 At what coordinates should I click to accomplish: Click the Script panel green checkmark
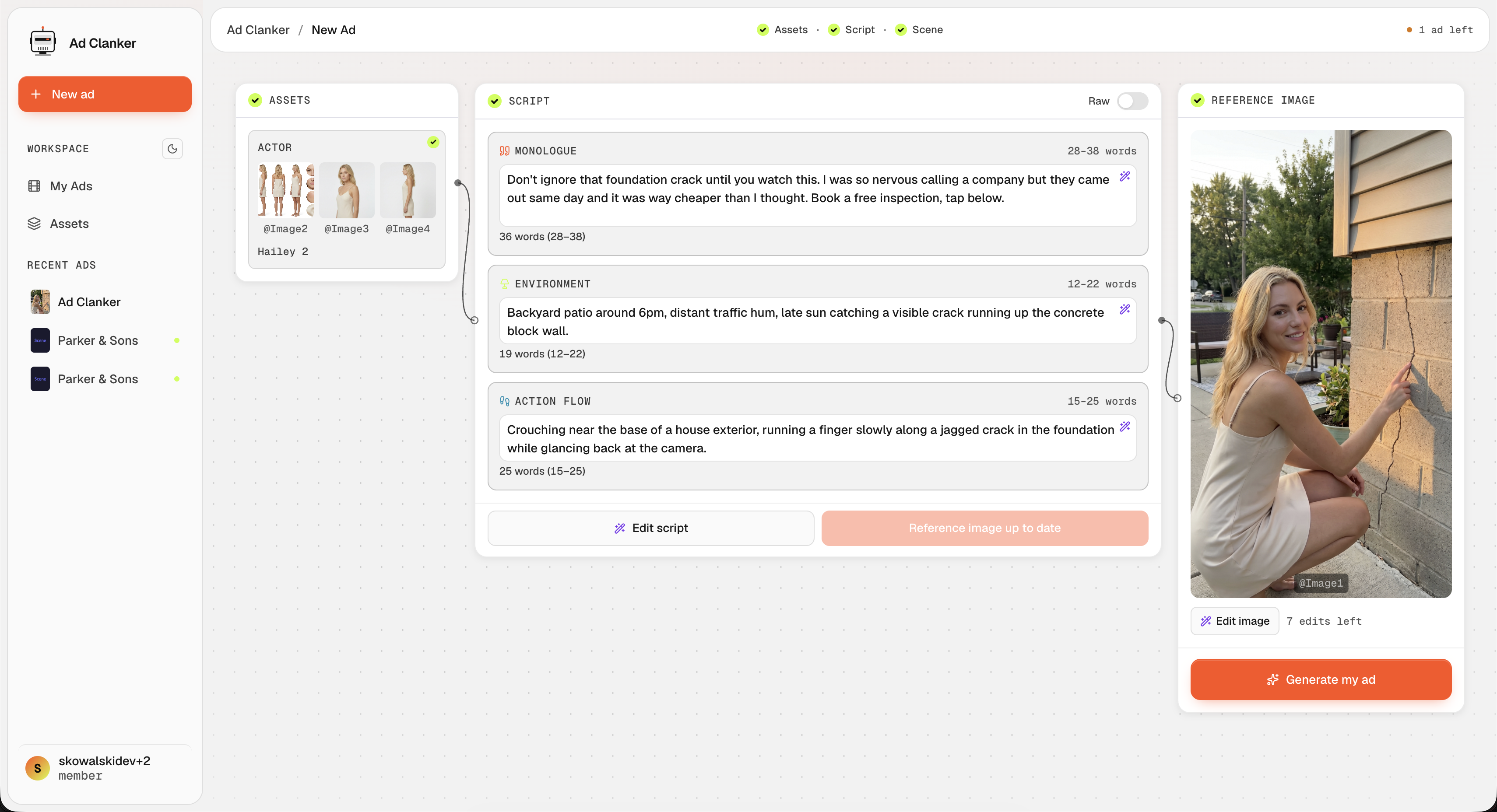coord(495,101)
